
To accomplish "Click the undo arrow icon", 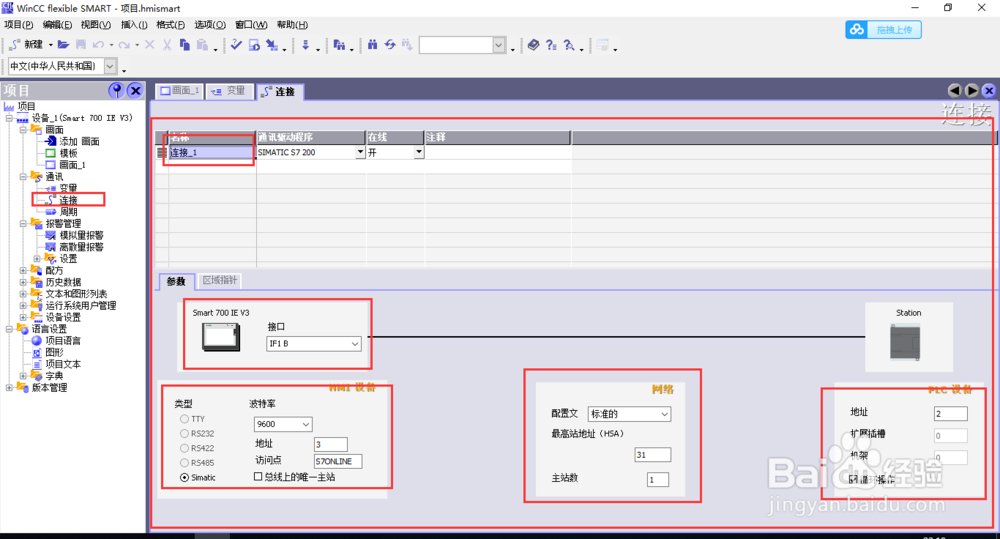I will point(98,45).
